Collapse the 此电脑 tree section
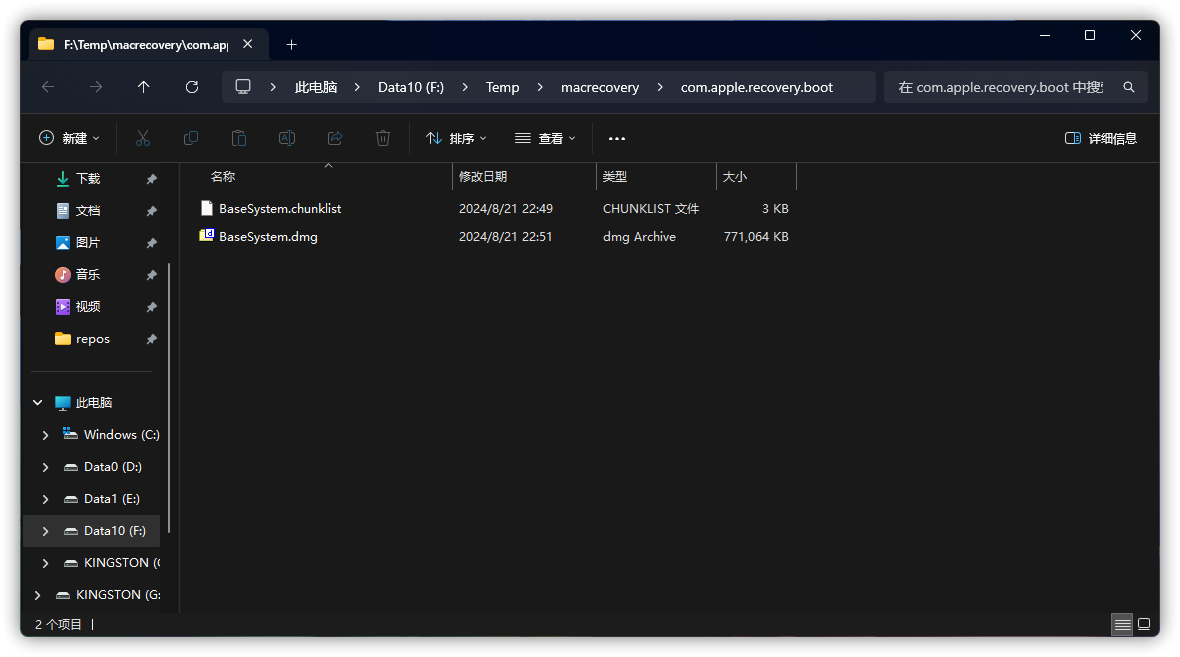 (37, 402)
